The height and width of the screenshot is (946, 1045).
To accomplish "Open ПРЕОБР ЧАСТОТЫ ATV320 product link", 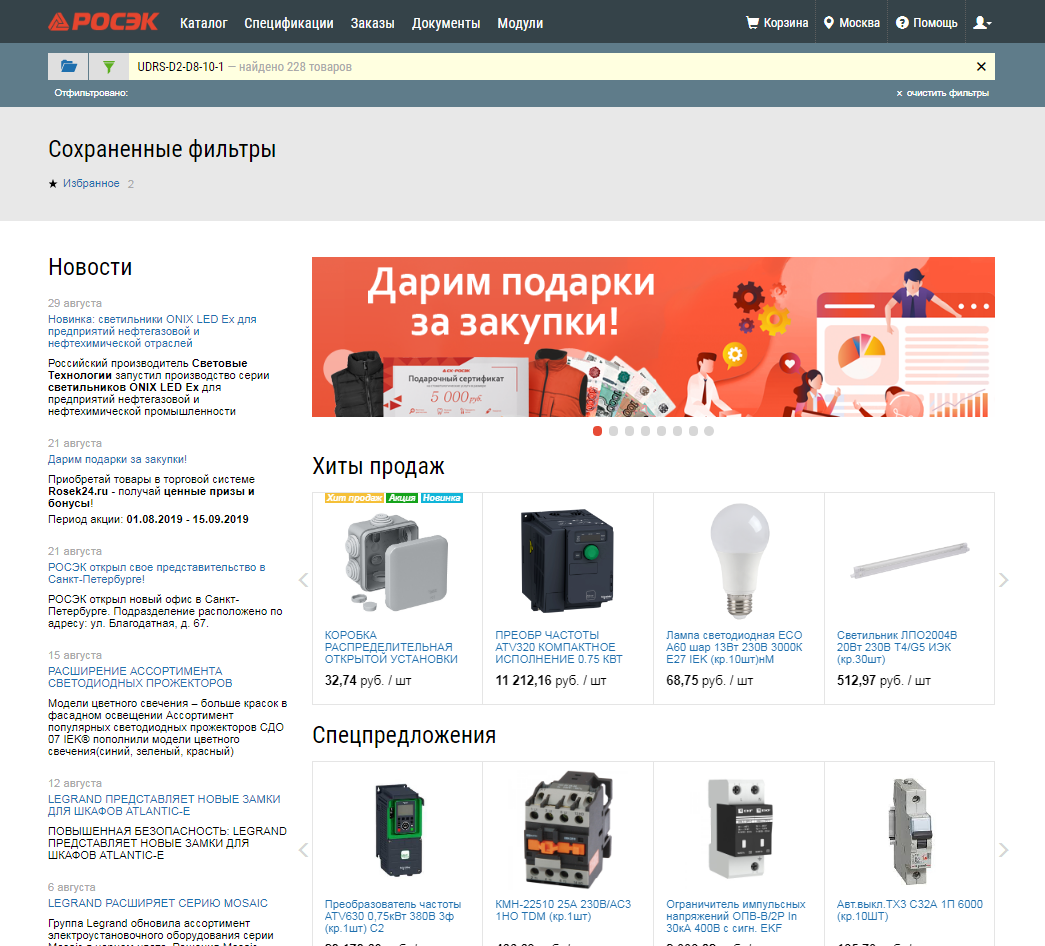I will (558, 647).
